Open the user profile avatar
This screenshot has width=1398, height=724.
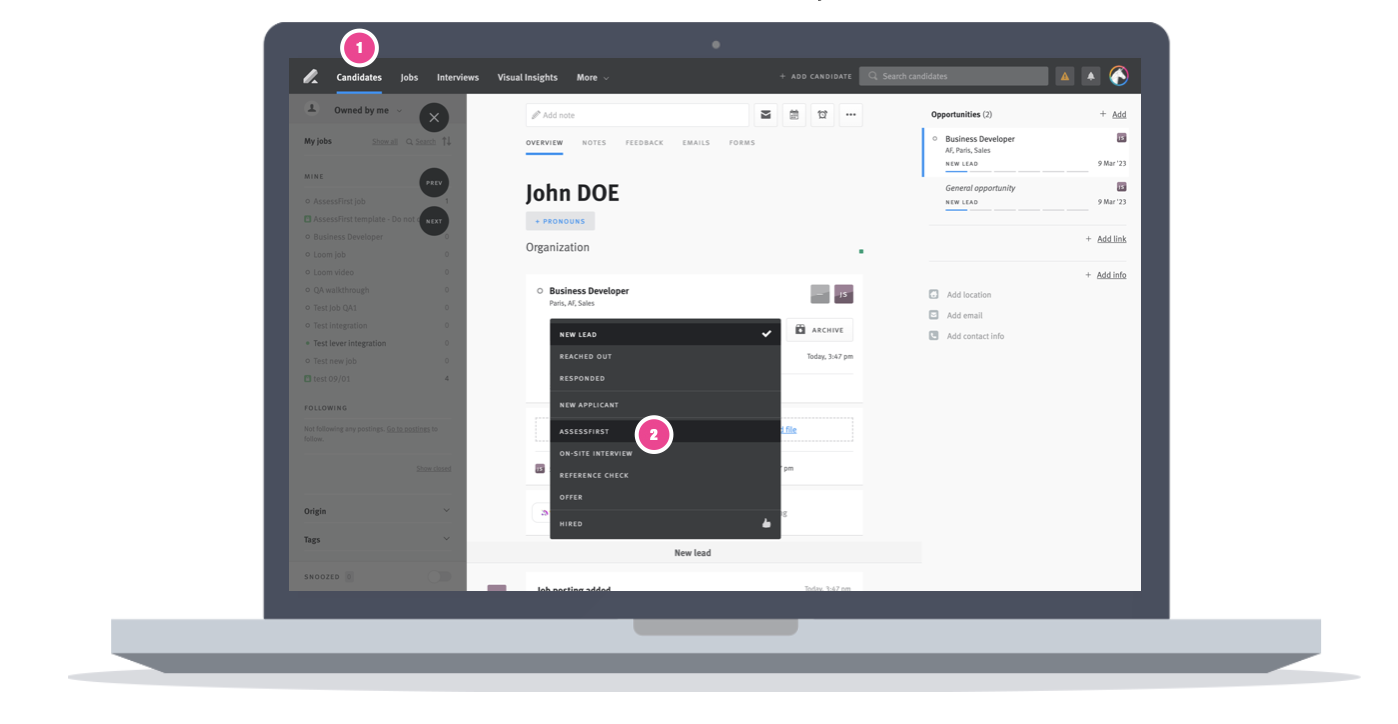coord(1119,76)
